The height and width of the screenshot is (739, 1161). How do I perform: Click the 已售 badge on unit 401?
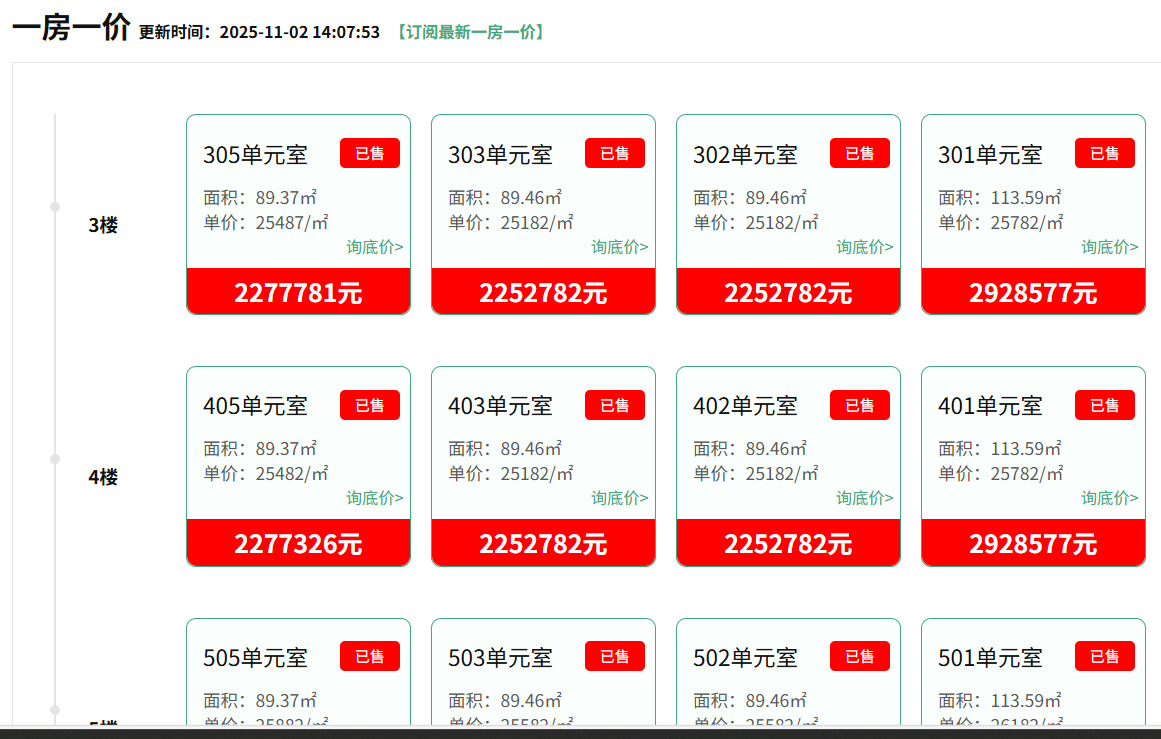pyautogui.click(x=1104, y=405)
